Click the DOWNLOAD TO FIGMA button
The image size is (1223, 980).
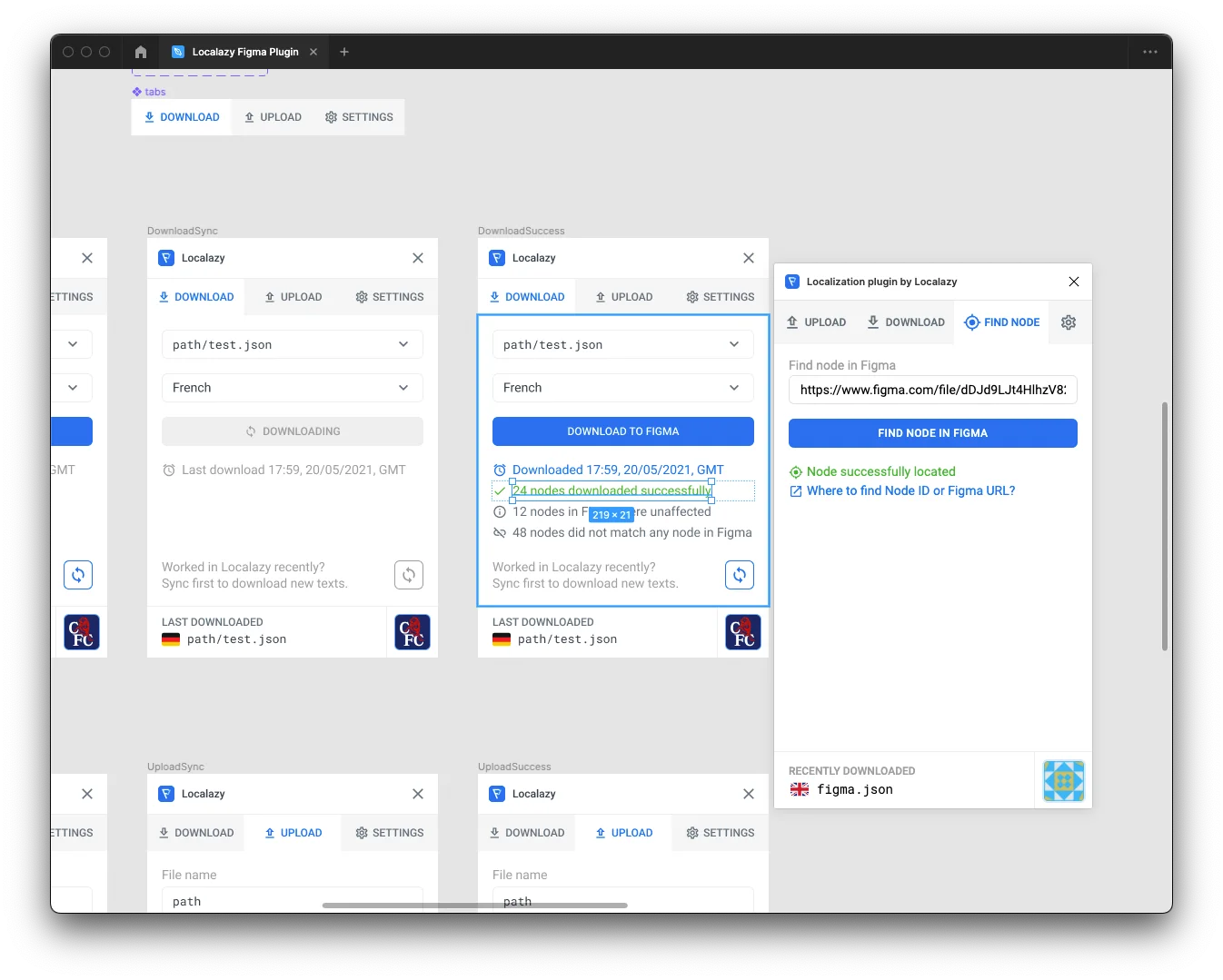pyautogui.click(x=622, y=431)
